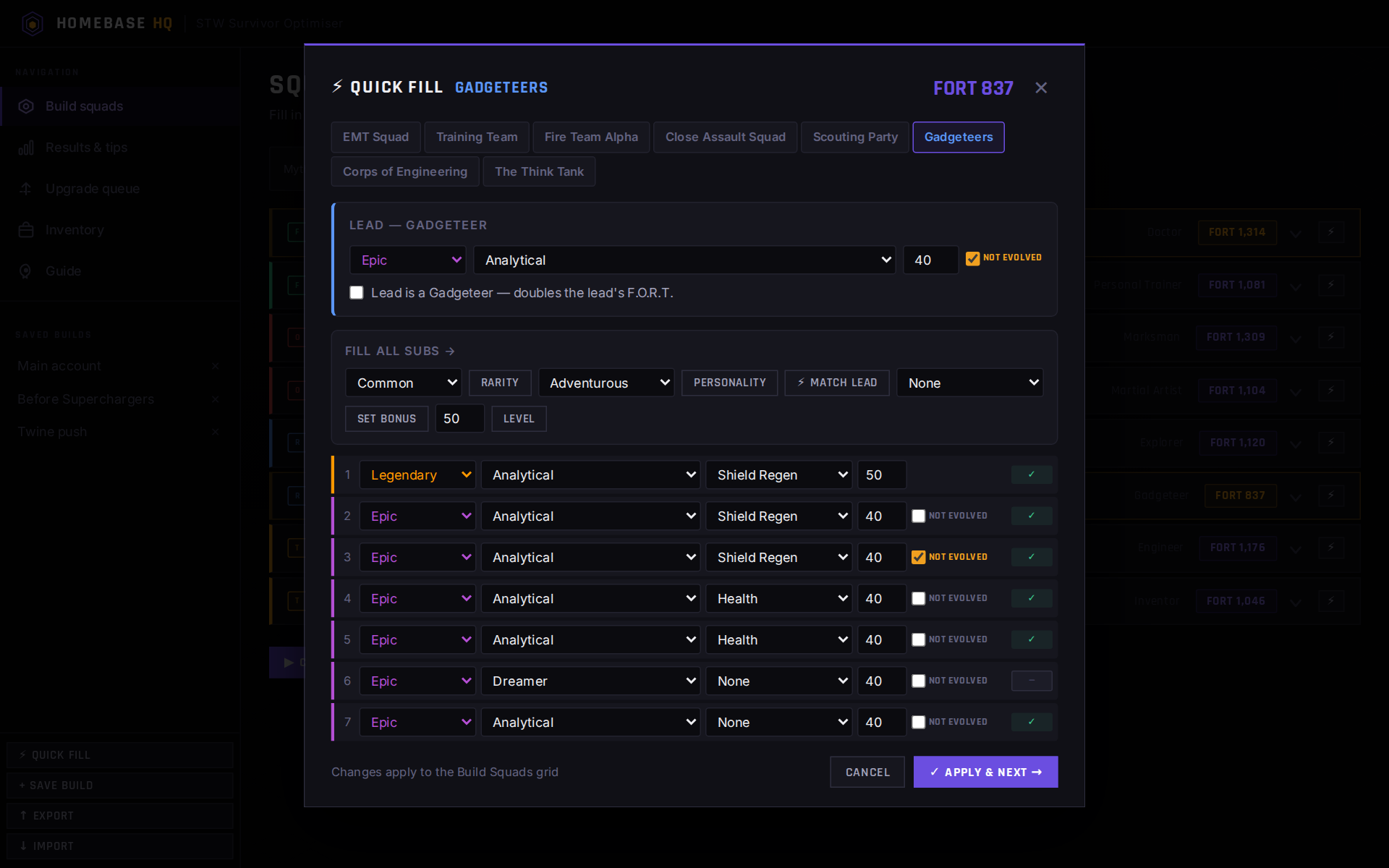Switch to The Think Tank tab
This screenshot has width=1389, height=868.
click(x=539, y=171)
